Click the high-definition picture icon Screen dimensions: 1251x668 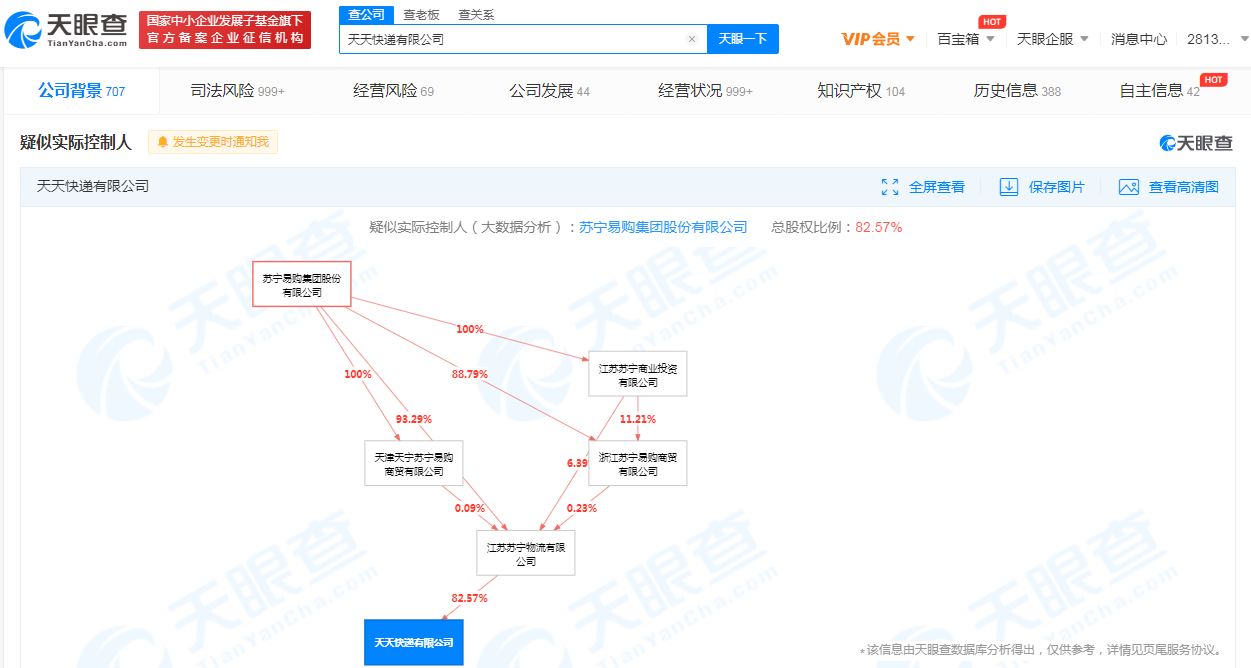[x=1129, y=187]
